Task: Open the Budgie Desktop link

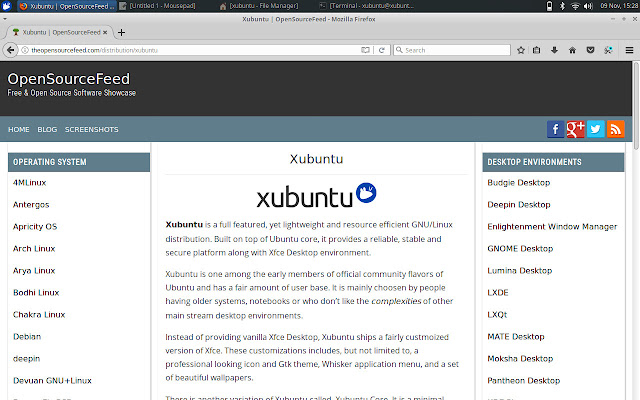Action: coord(519,182)
